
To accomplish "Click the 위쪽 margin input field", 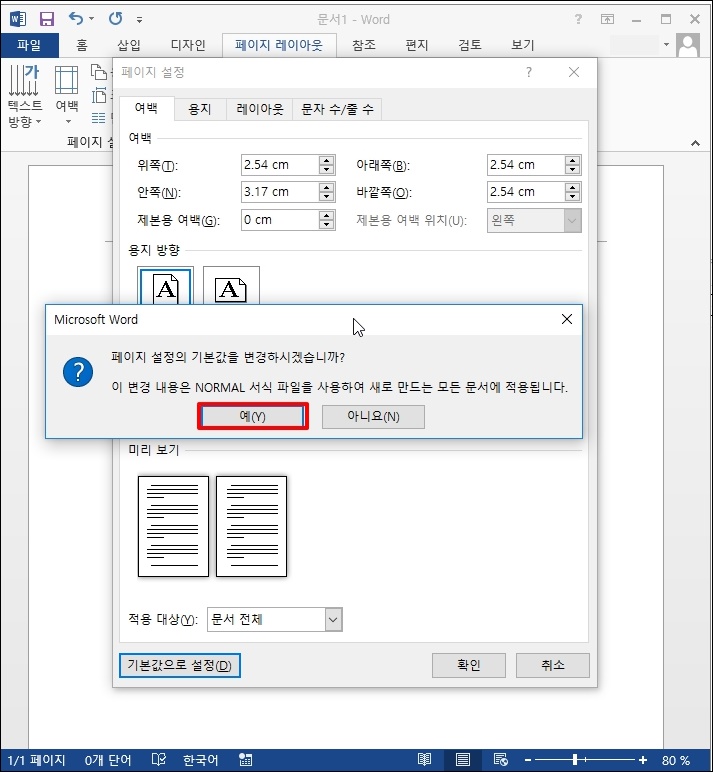I will (x=280, y=165).
